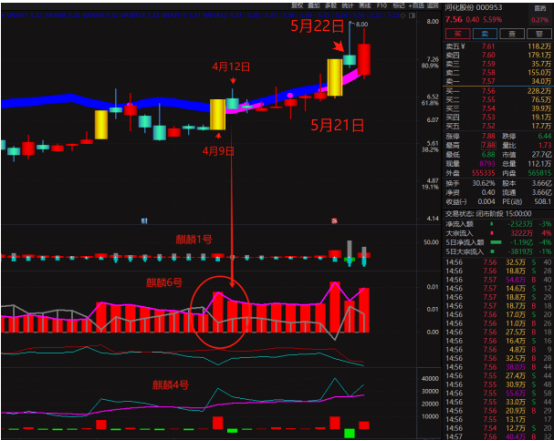Click the red 买 buy button
Image resolution: width=554 pixels, height=441 pixels.
458,34
